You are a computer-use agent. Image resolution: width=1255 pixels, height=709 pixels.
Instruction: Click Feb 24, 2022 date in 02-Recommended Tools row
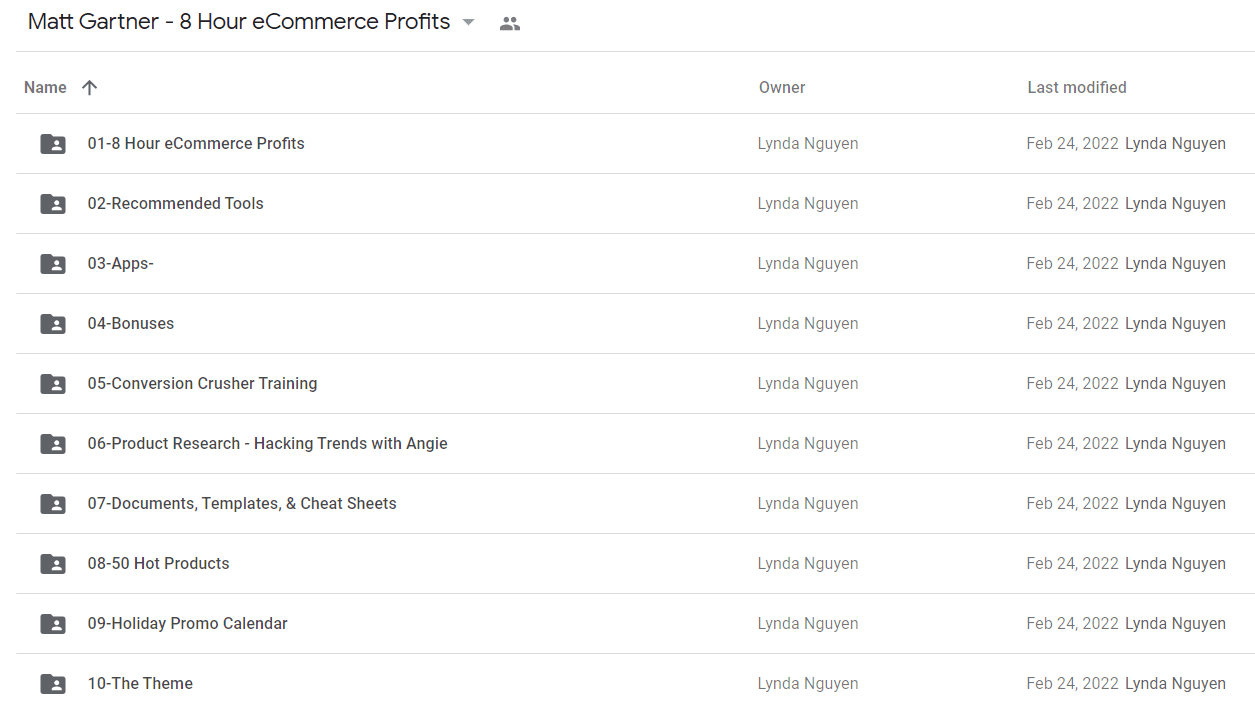[x=1072, y=203]
